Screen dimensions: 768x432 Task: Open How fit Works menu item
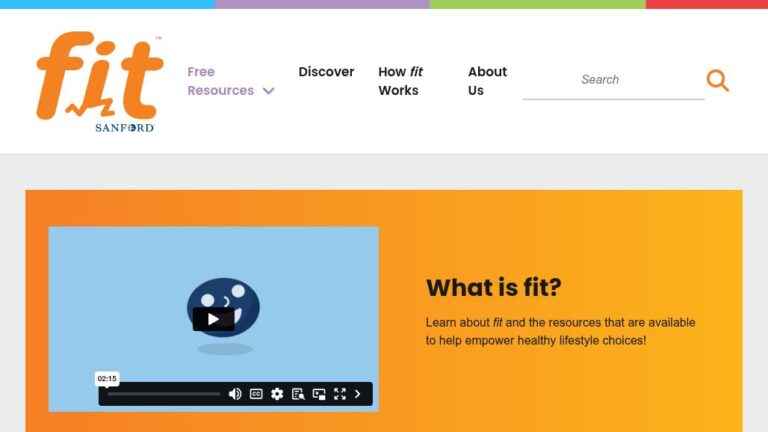click(x=400, y=81)
